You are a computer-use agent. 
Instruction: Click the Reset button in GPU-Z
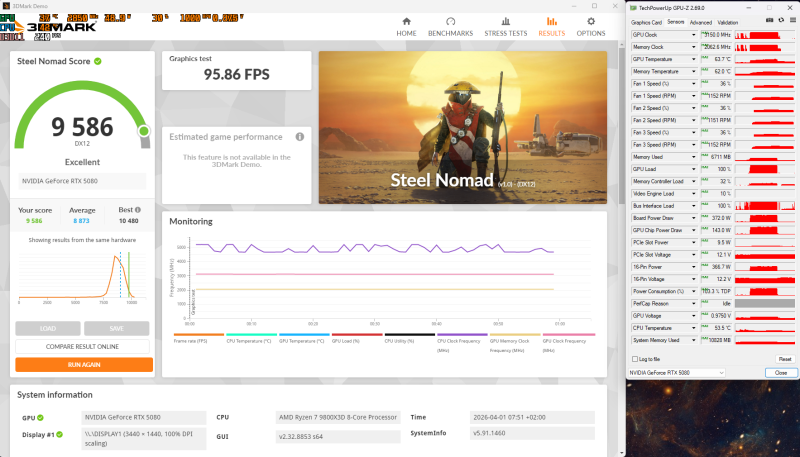click(x=785, y=359)
